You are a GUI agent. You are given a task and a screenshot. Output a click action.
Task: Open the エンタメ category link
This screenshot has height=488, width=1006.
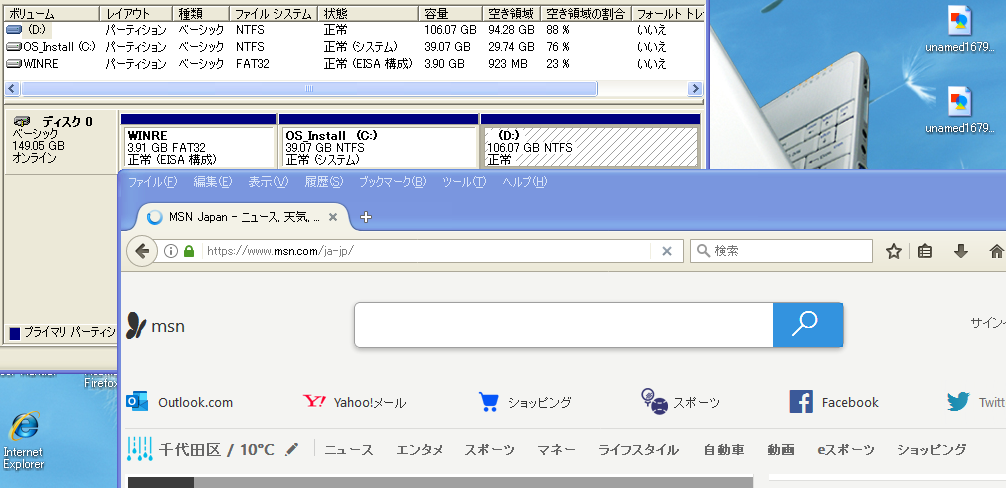[420, 450]
